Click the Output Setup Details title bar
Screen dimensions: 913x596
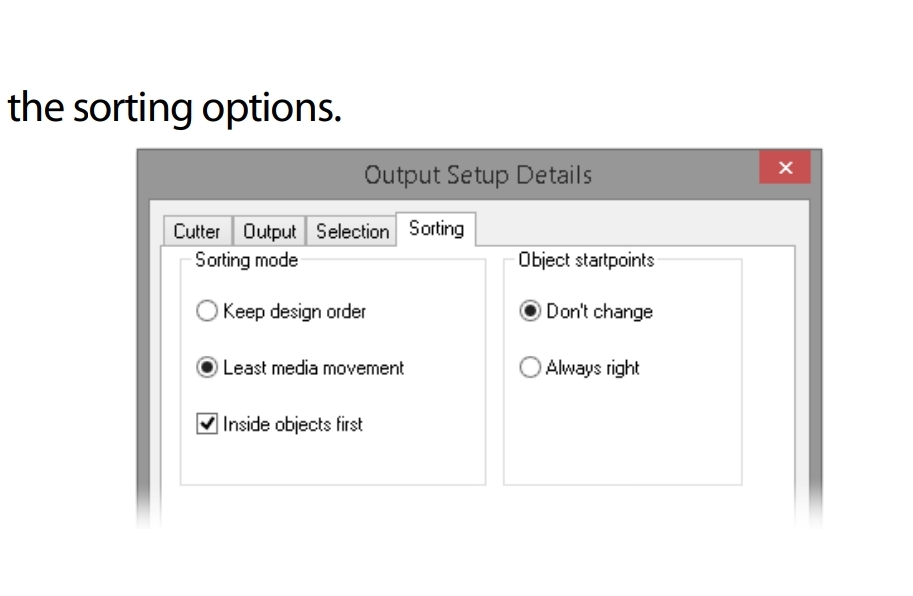click(477, 175)
